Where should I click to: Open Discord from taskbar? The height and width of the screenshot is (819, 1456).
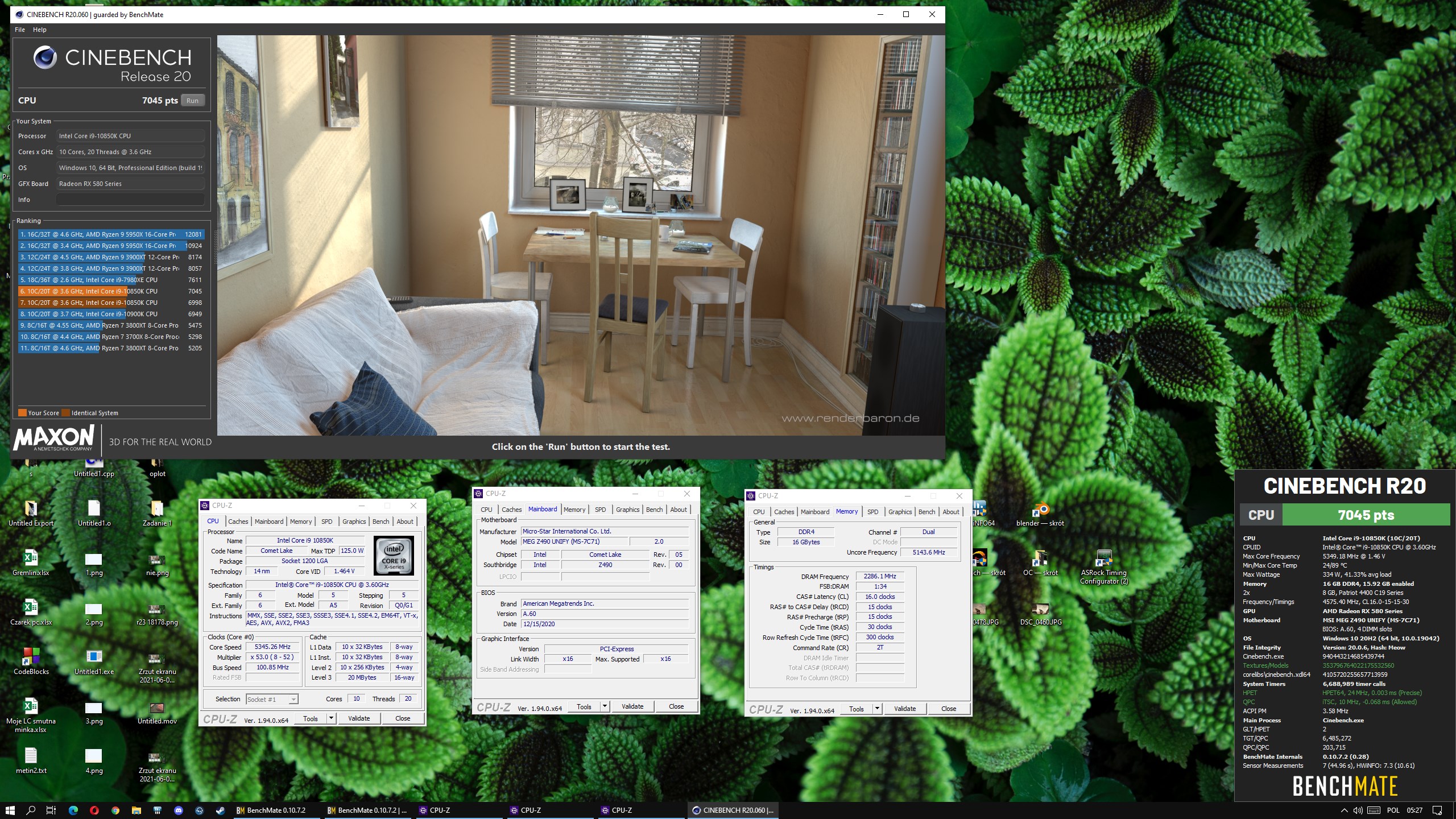[x=178, y=810]
